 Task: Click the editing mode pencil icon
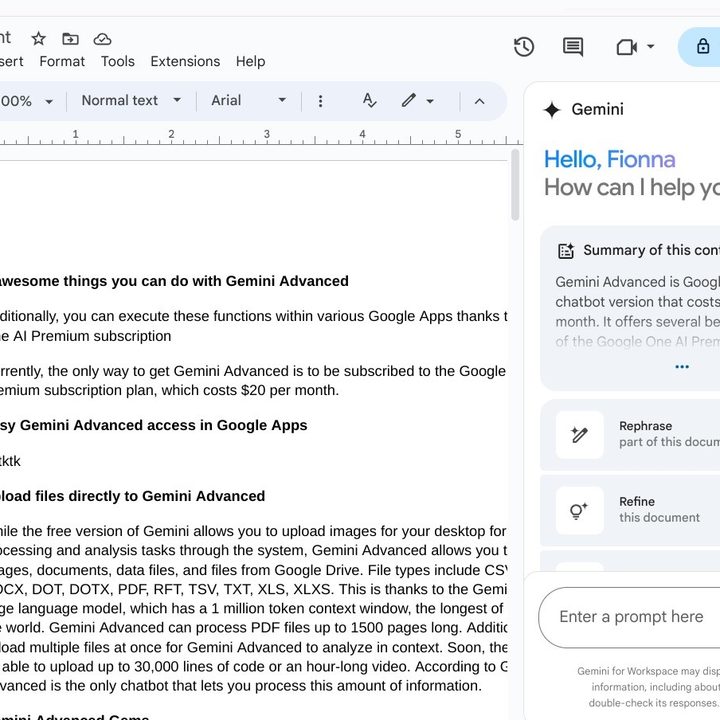[408, 101]
